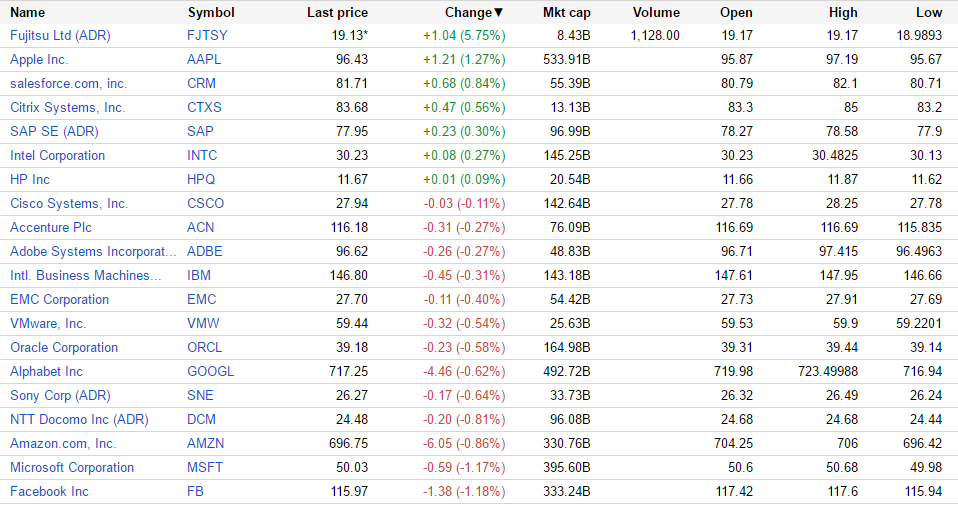Viewport: 958px width, 506px height.
Task: Click the FB ticker symbol
Action: [x=196, y=491]
